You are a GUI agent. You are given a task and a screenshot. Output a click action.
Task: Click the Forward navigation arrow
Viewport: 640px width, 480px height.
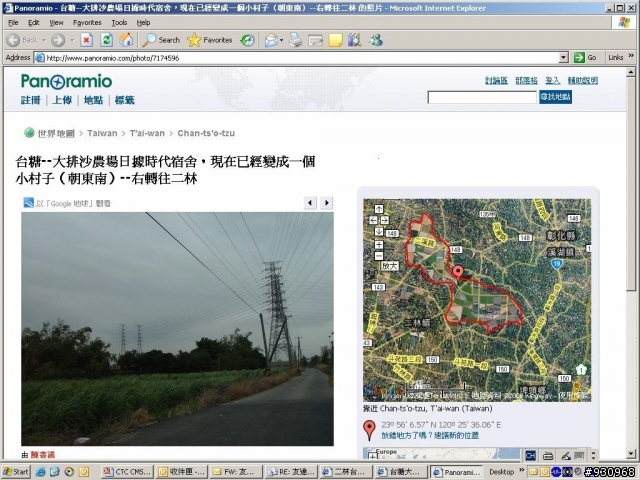pyautogui.click(x=58, y=40)
